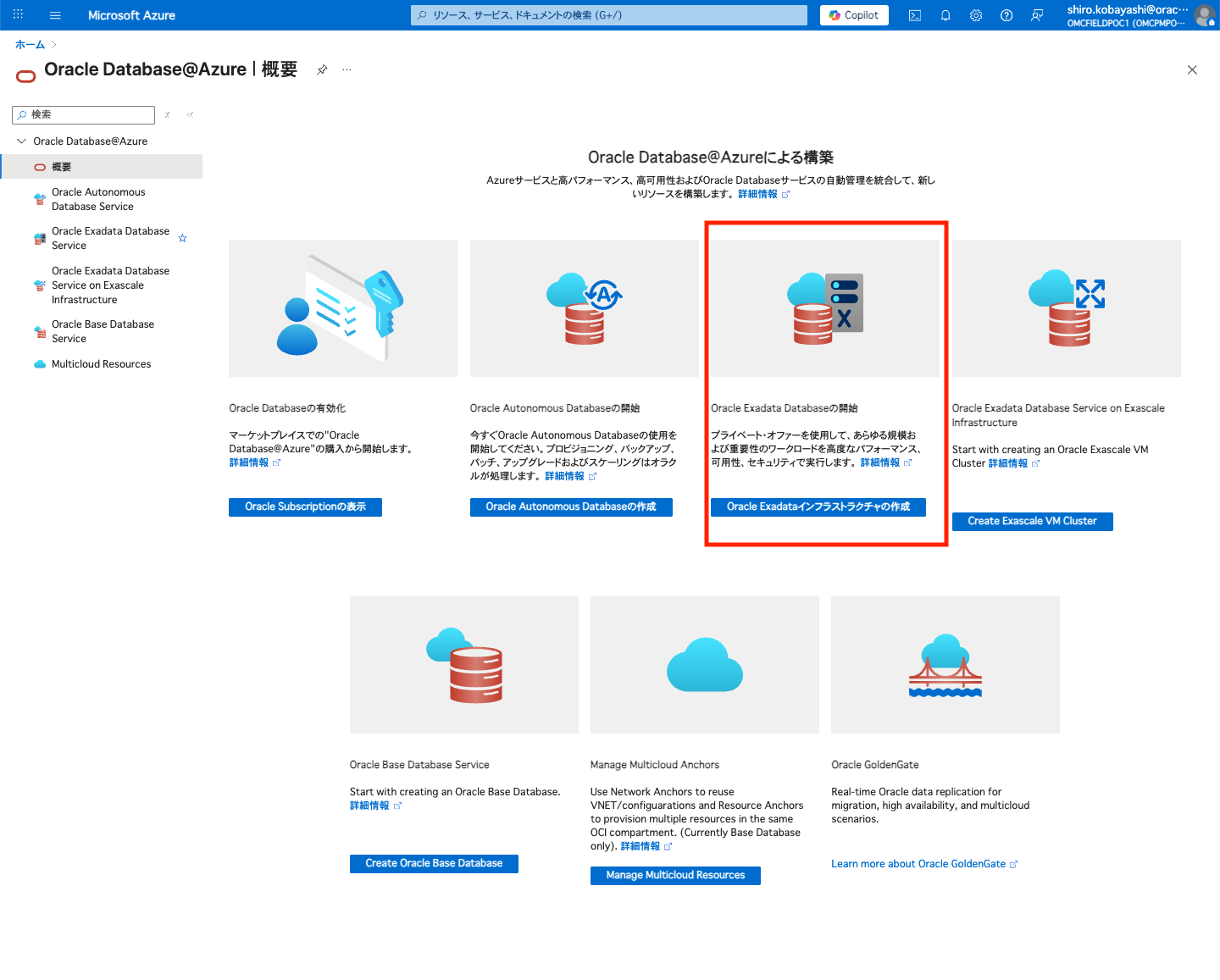Click Oracle Exadataインフラストラクチャの作成 button
This screenshot has height=980, width=1220.
(x=818, y=507)
